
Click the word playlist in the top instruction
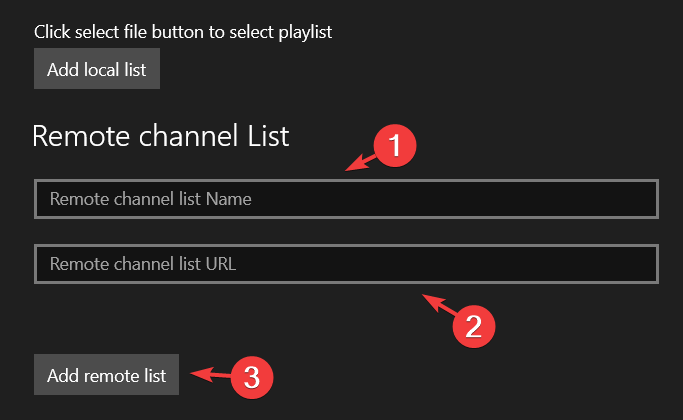pyautogui.click(x=305, y=33)
